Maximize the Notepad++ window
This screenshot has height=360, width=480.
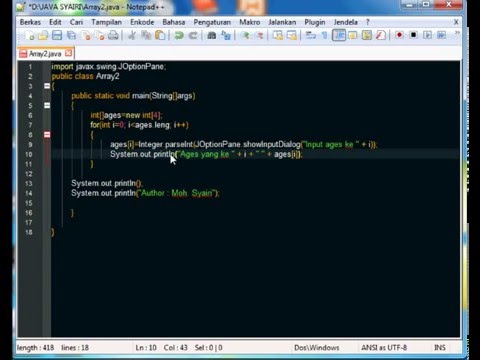click(426, 5)
